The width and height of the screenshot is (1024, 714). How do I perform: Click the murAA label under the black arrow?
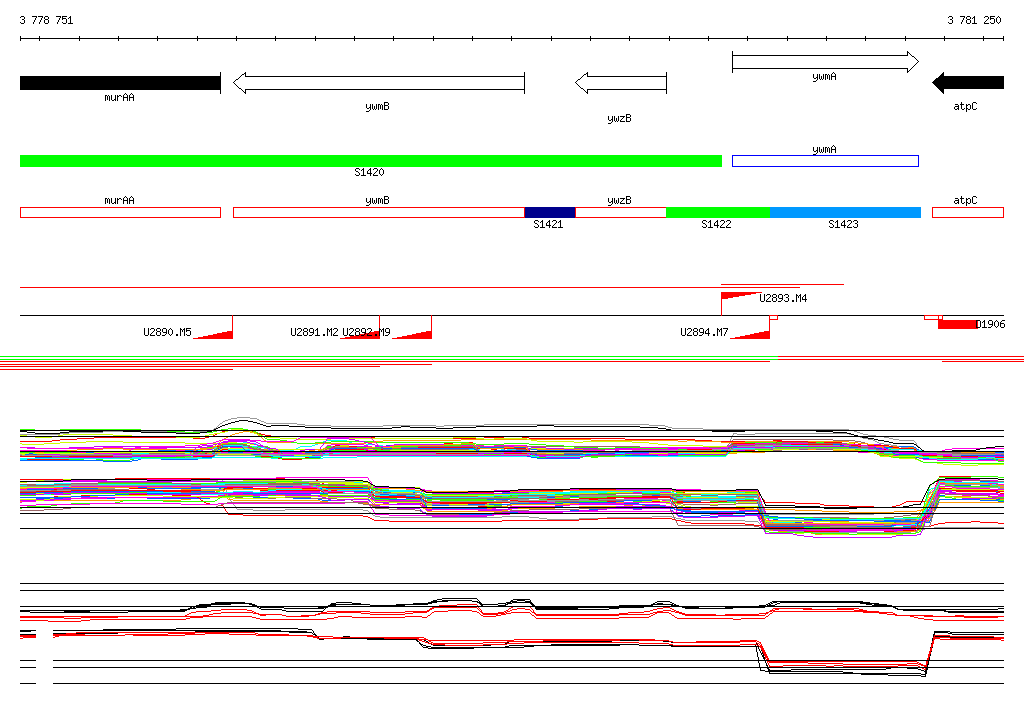[x=120, y=97]
